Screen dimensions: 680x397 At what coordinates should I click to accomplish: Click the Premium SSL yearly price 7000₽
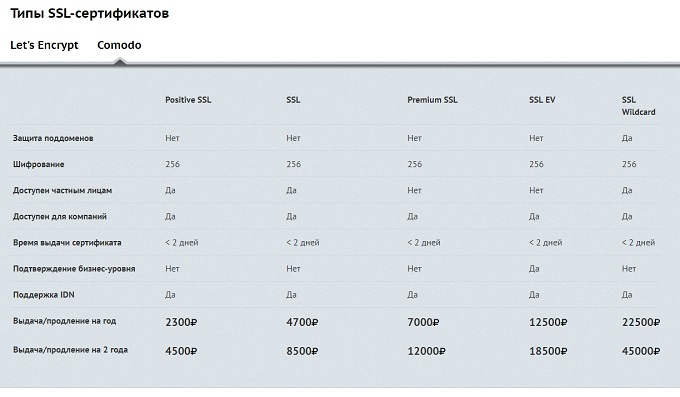click(423, 322)
